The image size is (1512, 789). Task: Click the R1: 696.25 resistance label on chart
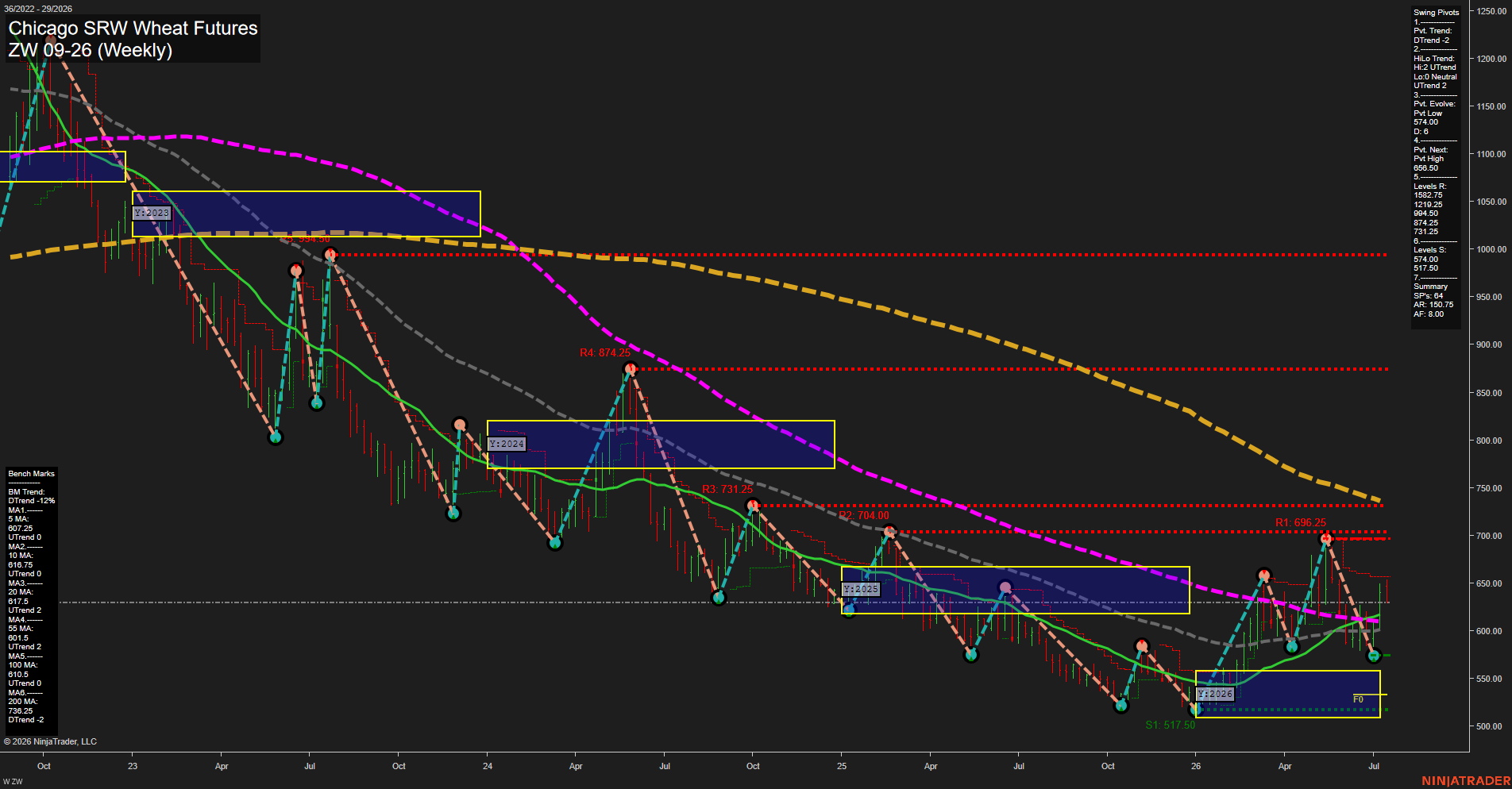(1301, 522)
